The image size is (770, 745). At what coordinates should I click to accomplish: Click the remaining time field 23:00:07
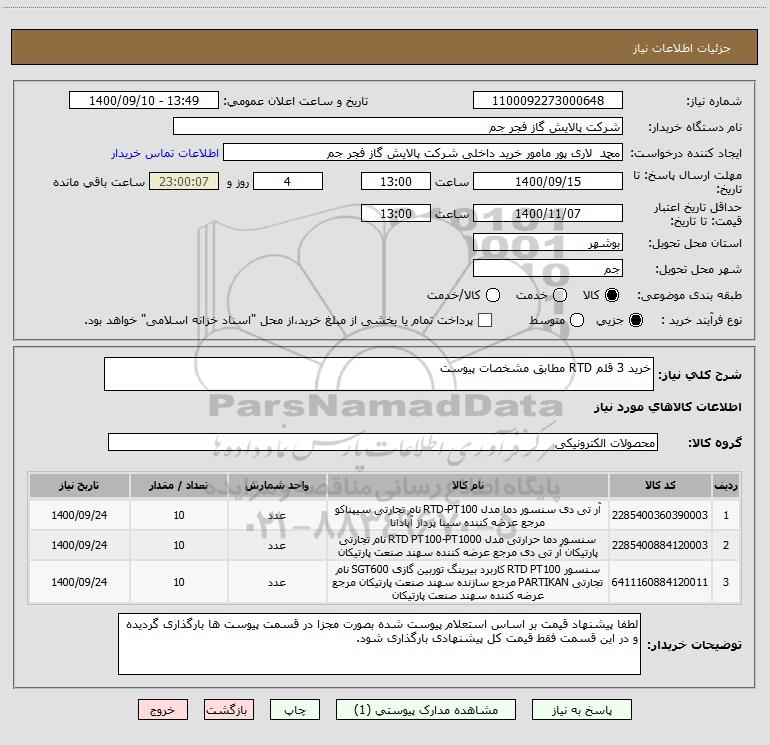click(x=184, y=181)
